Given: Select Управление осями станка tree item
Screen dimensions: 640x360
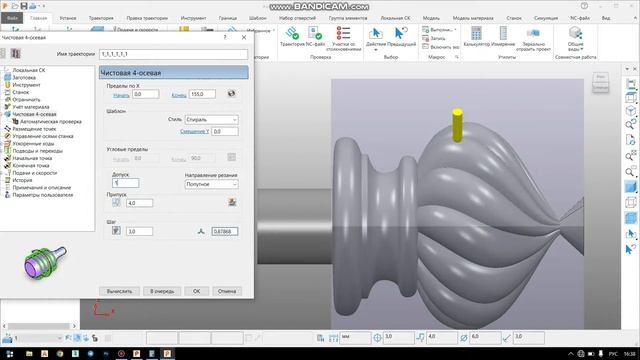Looking at the screenshot, I should [x=43, y=136].
